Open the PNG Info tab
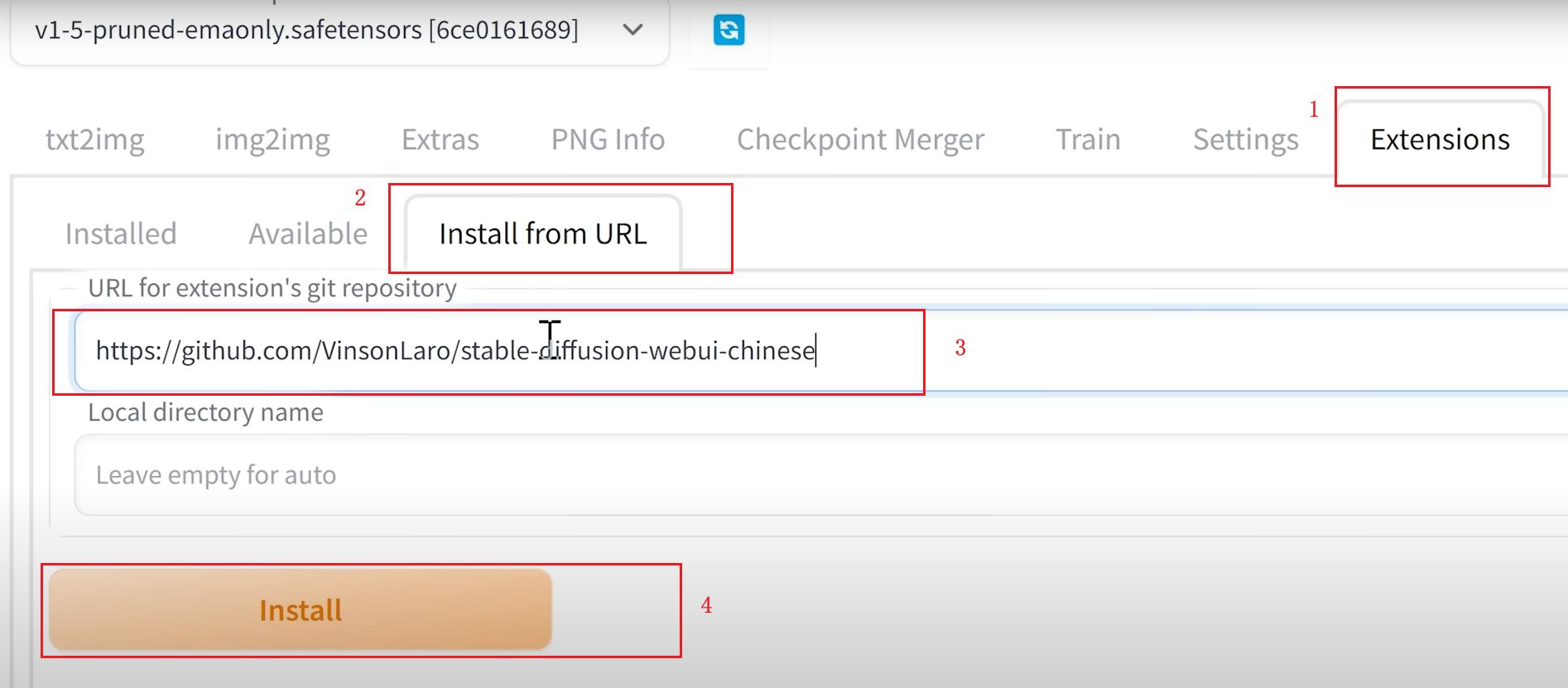Viewport: 1568px width, 688px height. (608, 139)
